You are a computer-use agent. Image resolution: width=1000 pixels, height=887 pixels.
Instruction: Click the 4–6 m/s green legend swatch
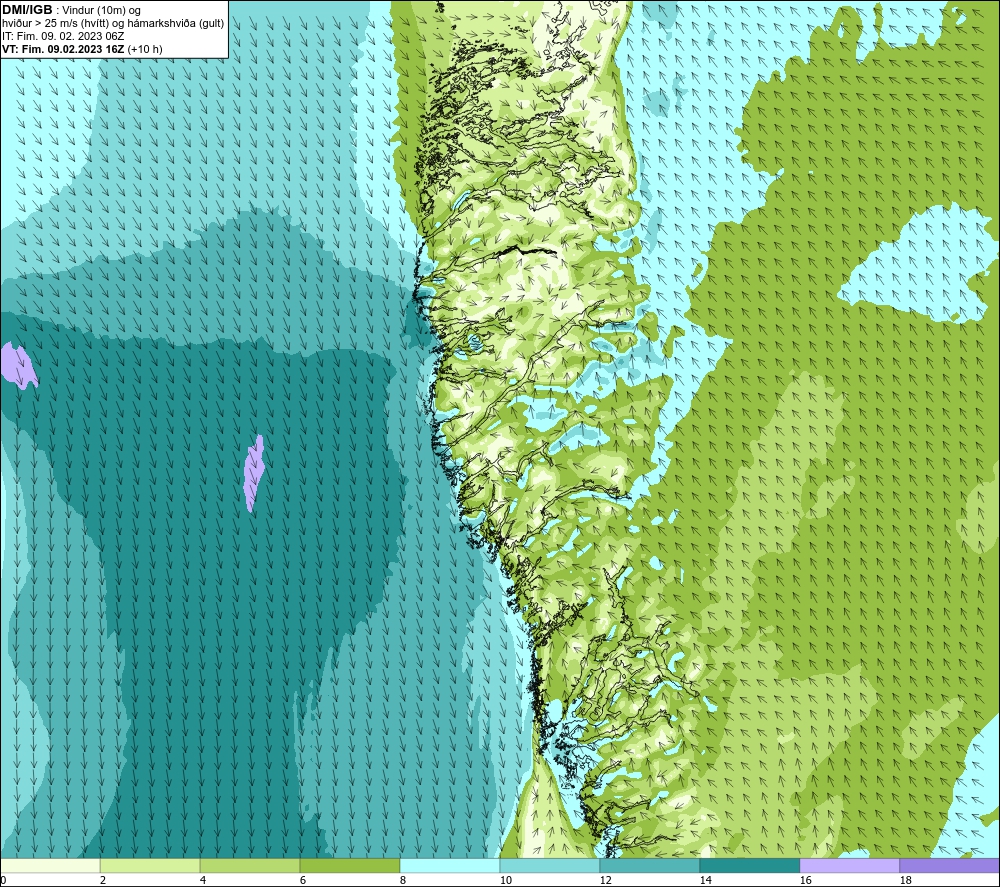point(250,865)
